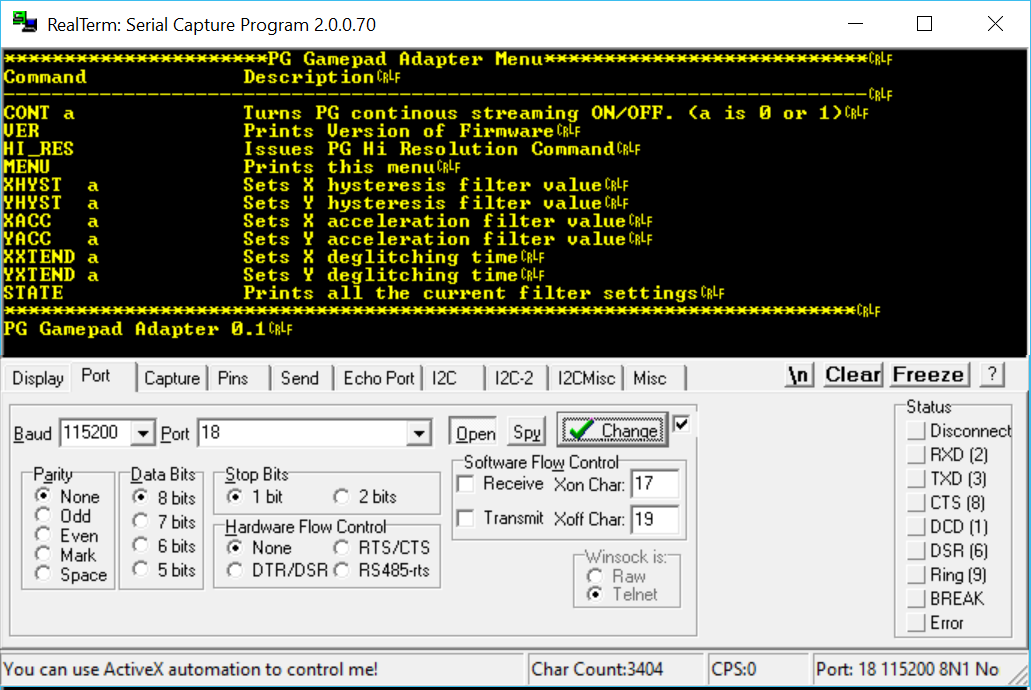
Task: Click the RealTerm application icon in title bar
Action: [25, 23]
